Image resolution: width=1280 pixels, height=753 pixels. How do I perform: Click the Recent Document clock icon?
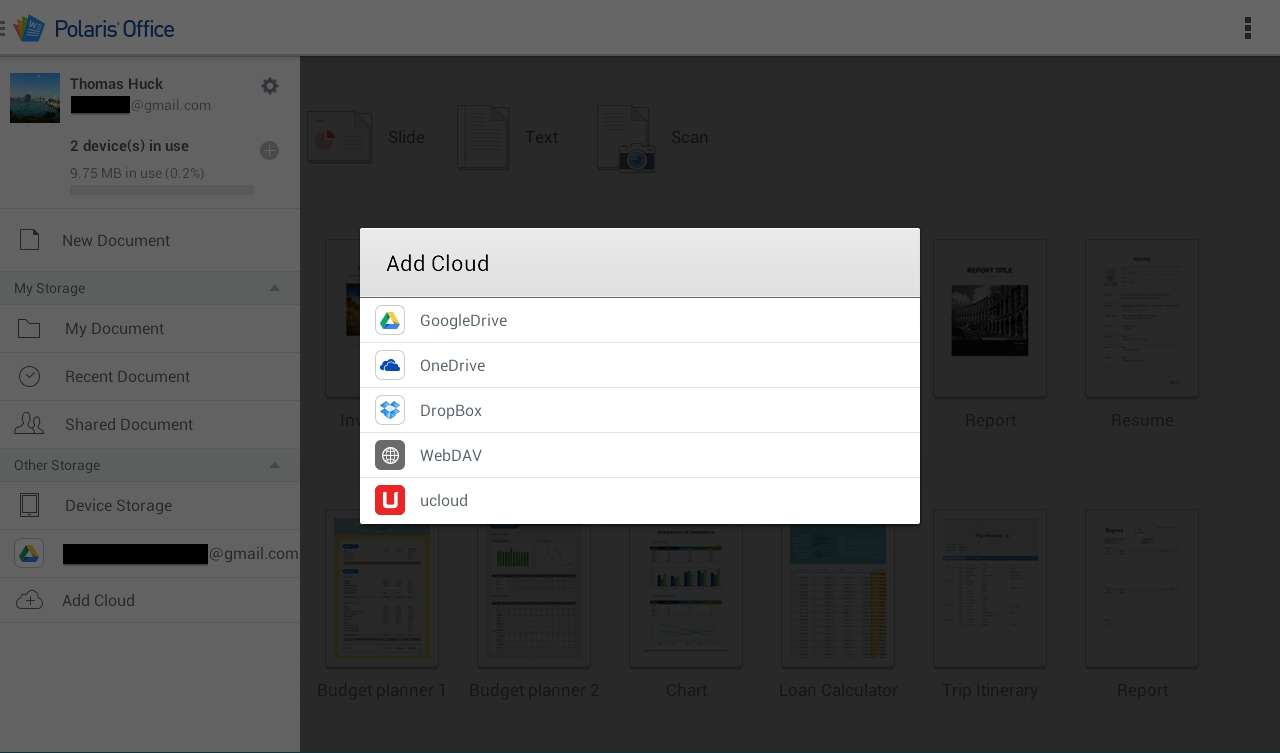(30, 377)
